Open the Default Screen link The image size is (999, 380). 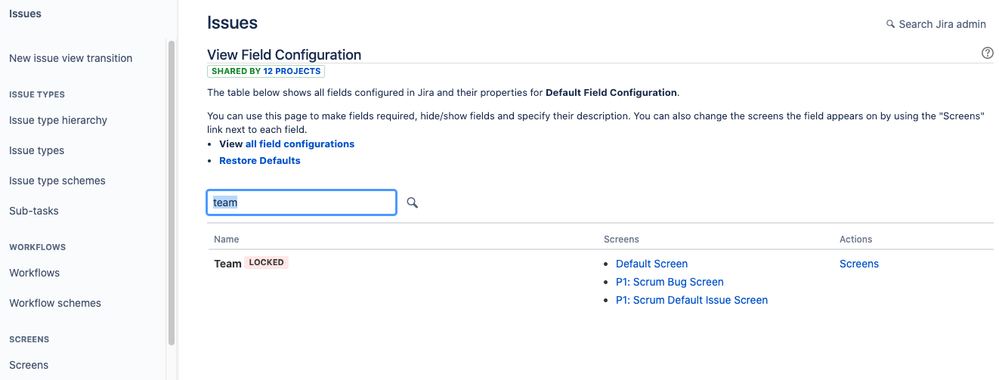[652, 263]
